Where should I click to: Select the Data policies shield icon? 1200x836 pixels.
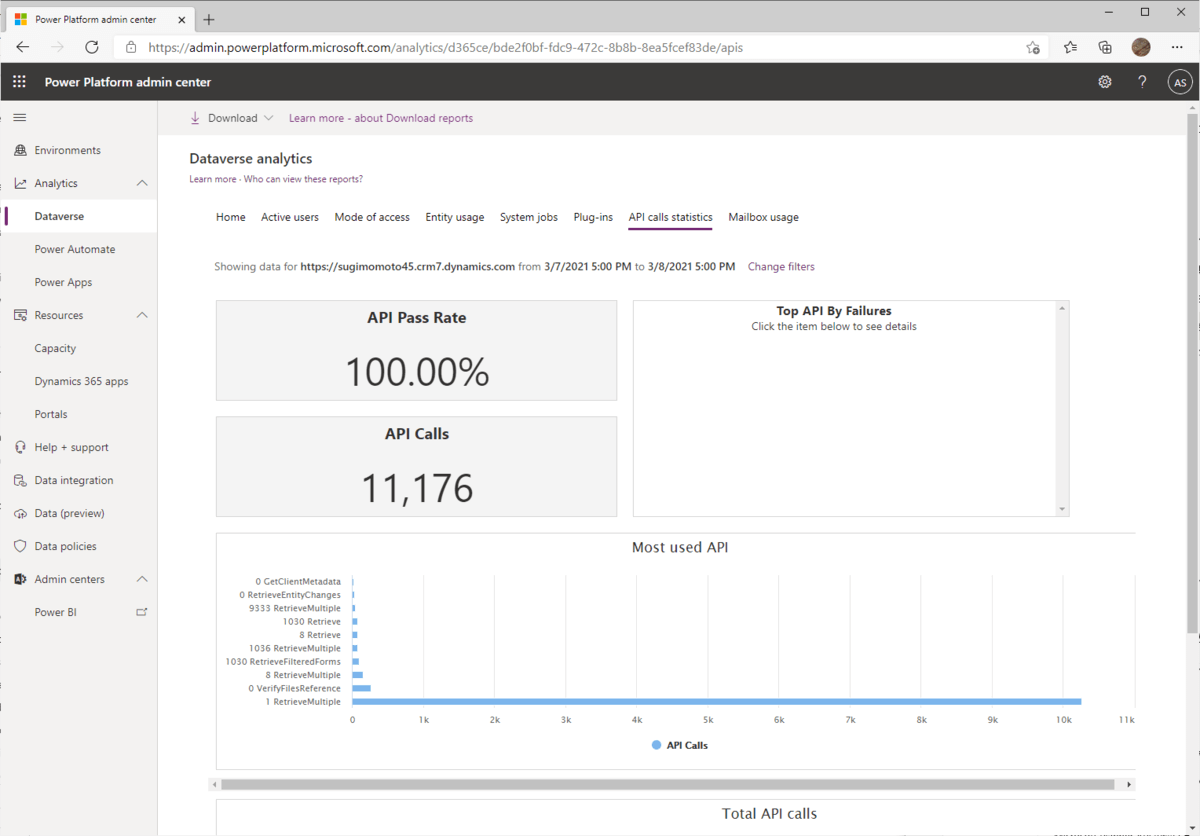tap(22, 545)
